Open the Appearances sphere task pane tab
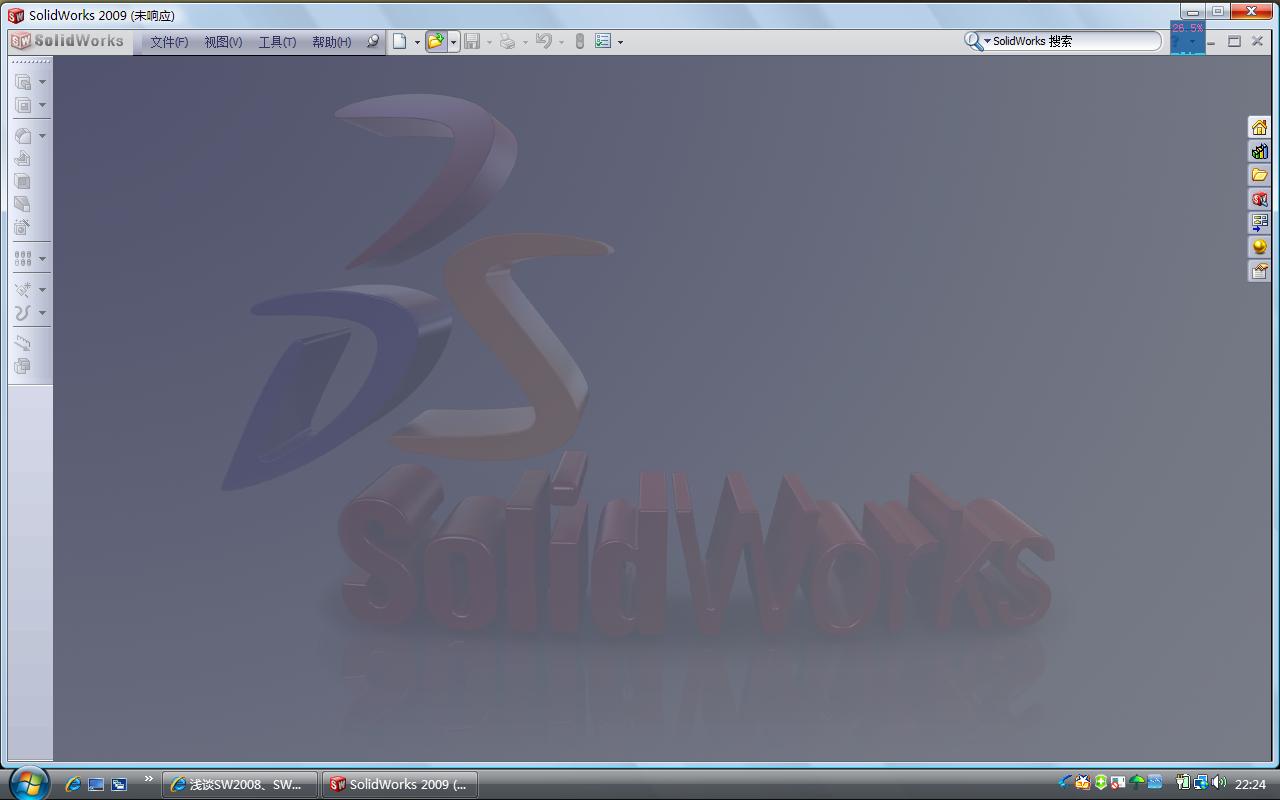Screen dimensions: 1280x800 [x=1259, y=246]
